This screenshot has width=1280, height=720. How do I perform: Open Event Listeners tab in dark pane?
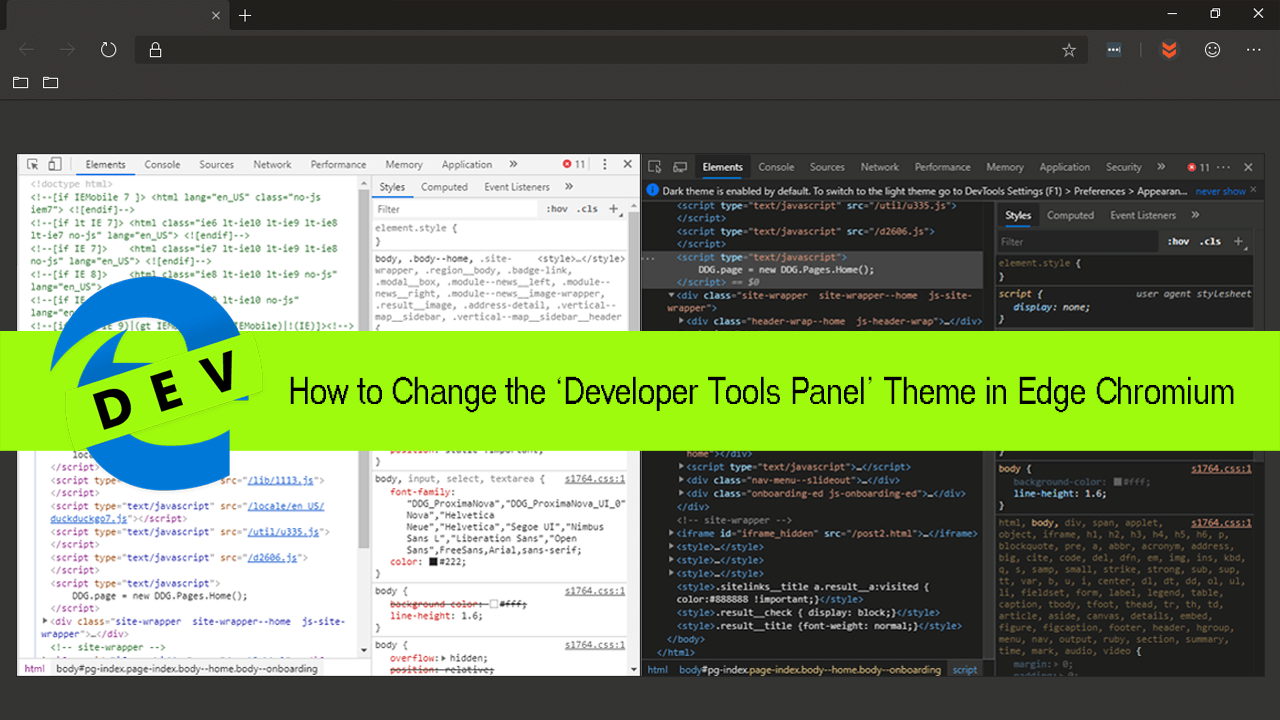pyautogui.click(x=1143, y=215)
